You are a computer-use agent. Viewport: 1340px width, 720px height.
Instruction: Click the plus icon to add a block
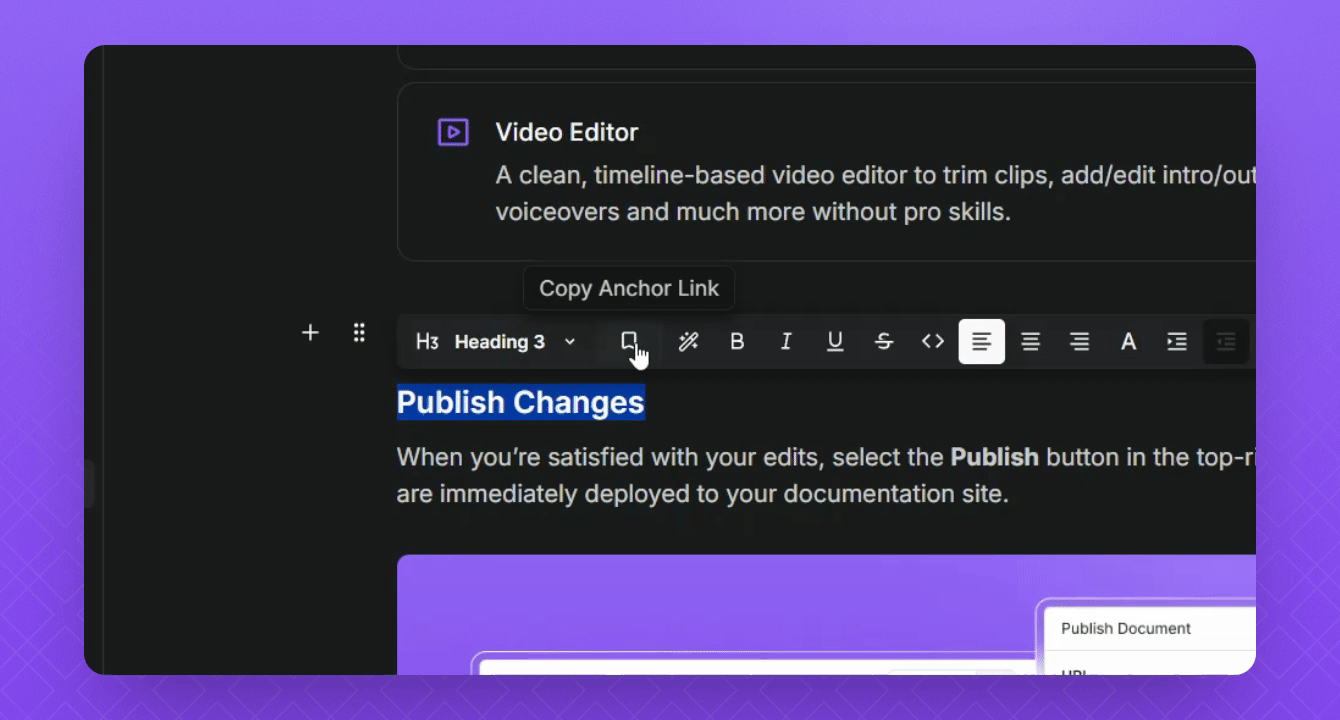(310, 333)
